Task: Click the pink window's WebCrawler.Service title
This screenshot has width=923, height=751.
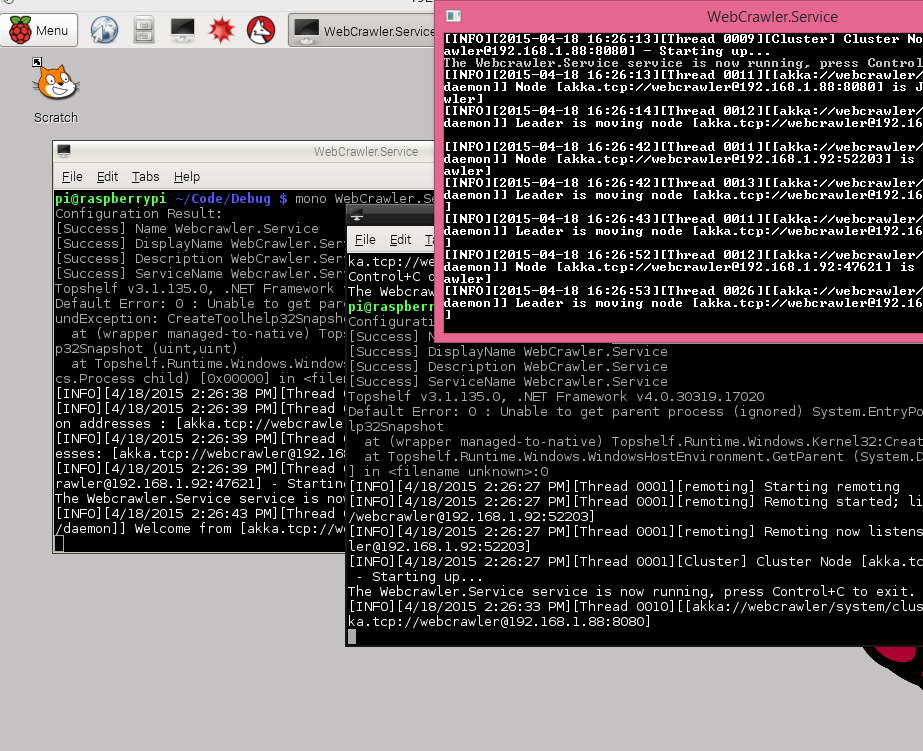Action: 772,16
